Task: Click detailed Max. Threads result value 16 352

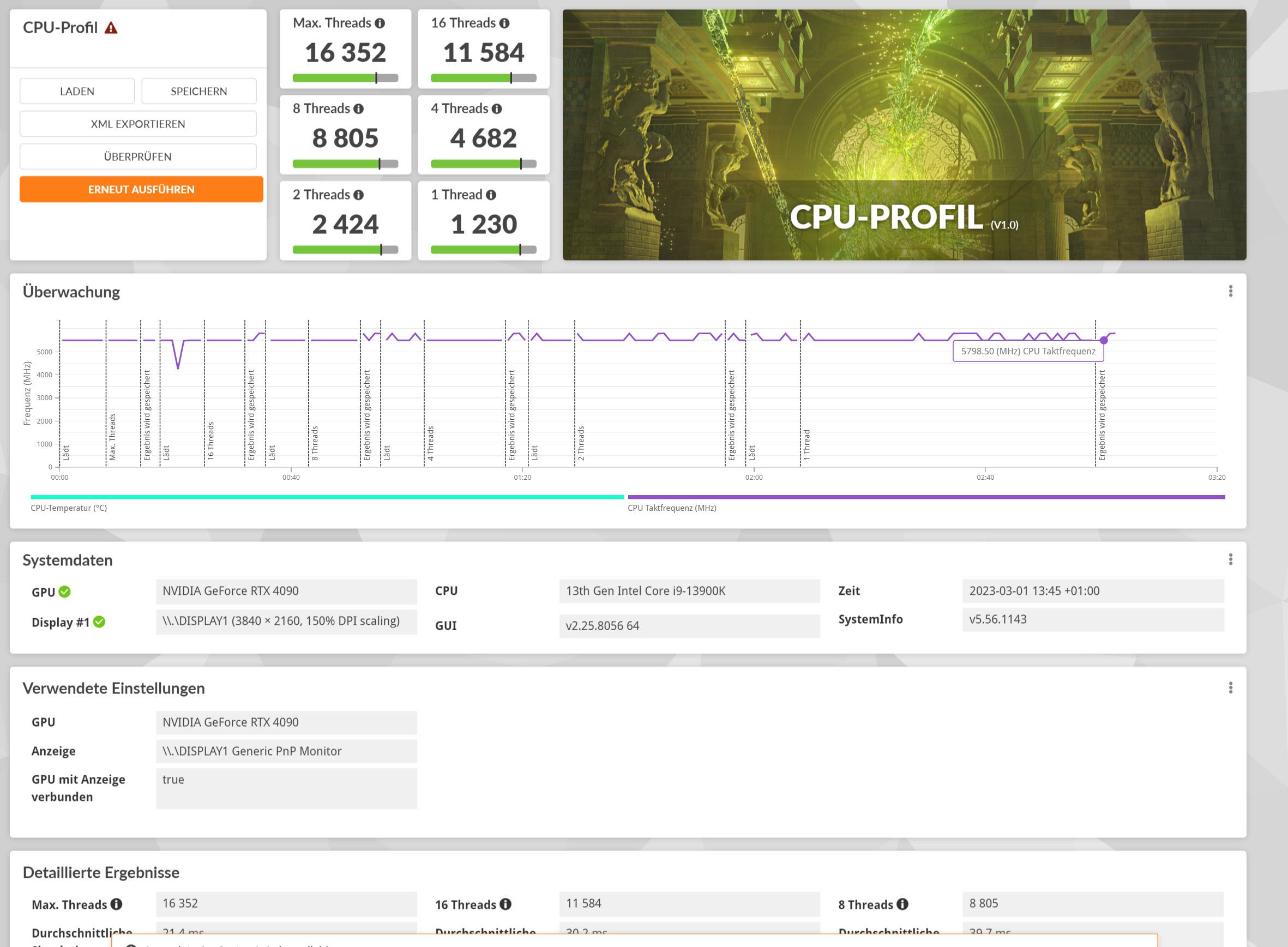Action: point(286,903)
